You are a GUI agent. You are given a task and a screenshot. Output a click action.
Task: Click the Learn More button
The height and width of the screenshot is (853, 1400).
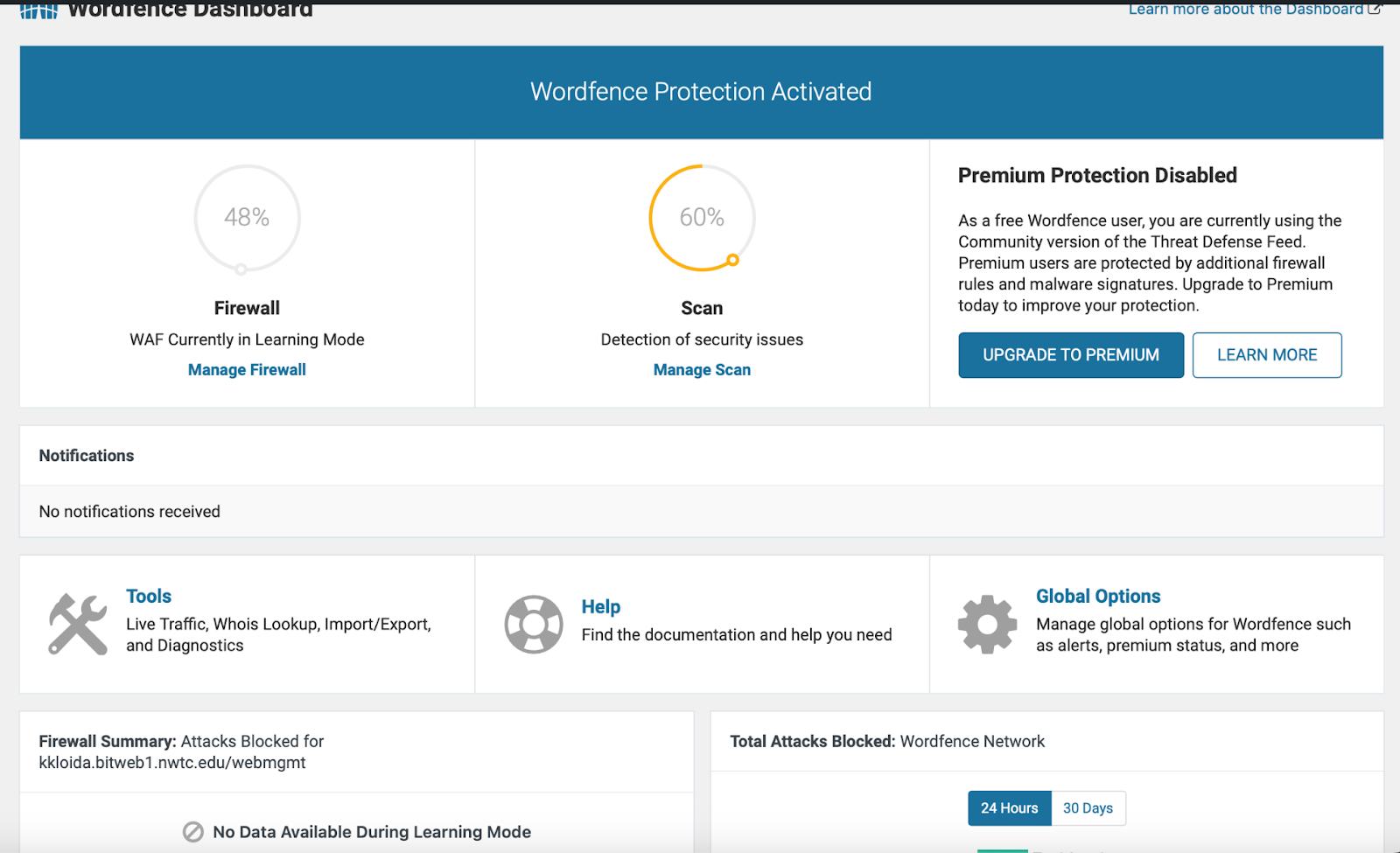(x=1267, y=355)
